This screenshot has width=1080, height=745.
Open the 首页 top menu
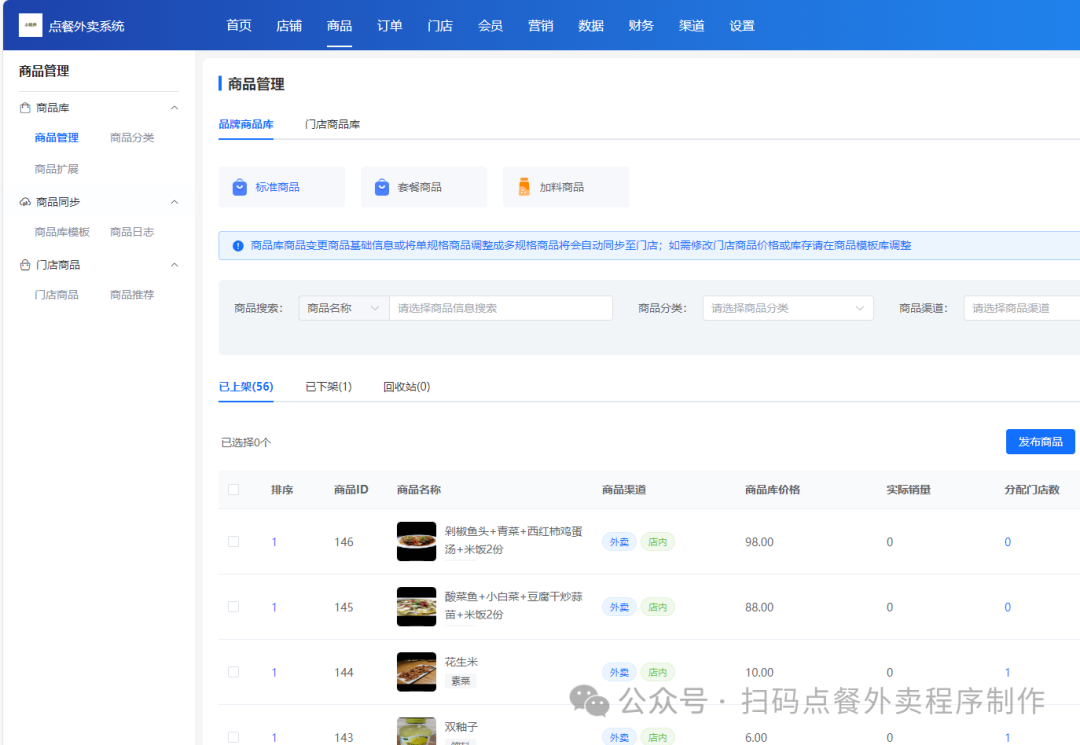coord(239,25)
